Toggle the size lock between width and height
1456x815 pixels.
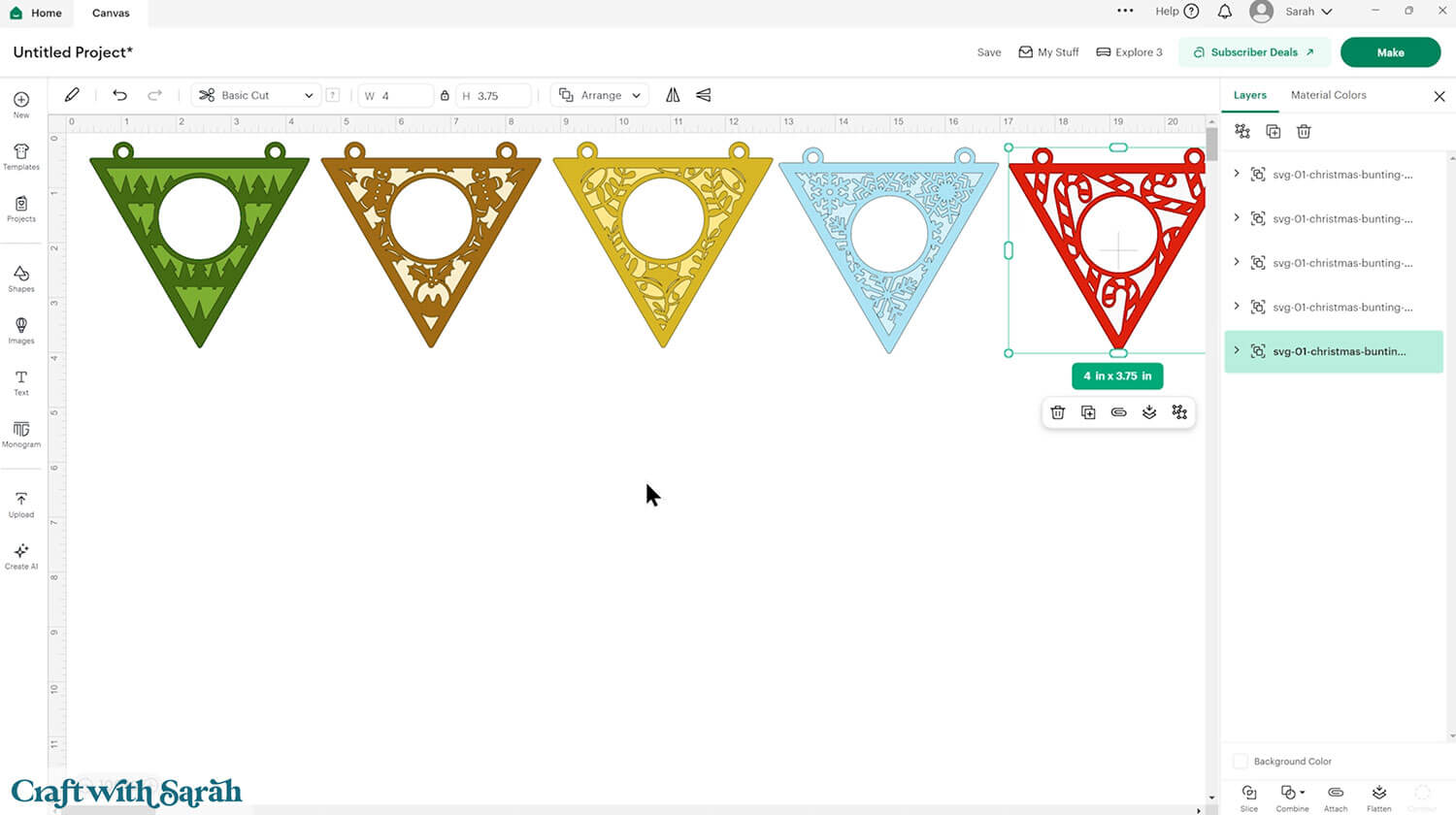click(x=445, y=95)
